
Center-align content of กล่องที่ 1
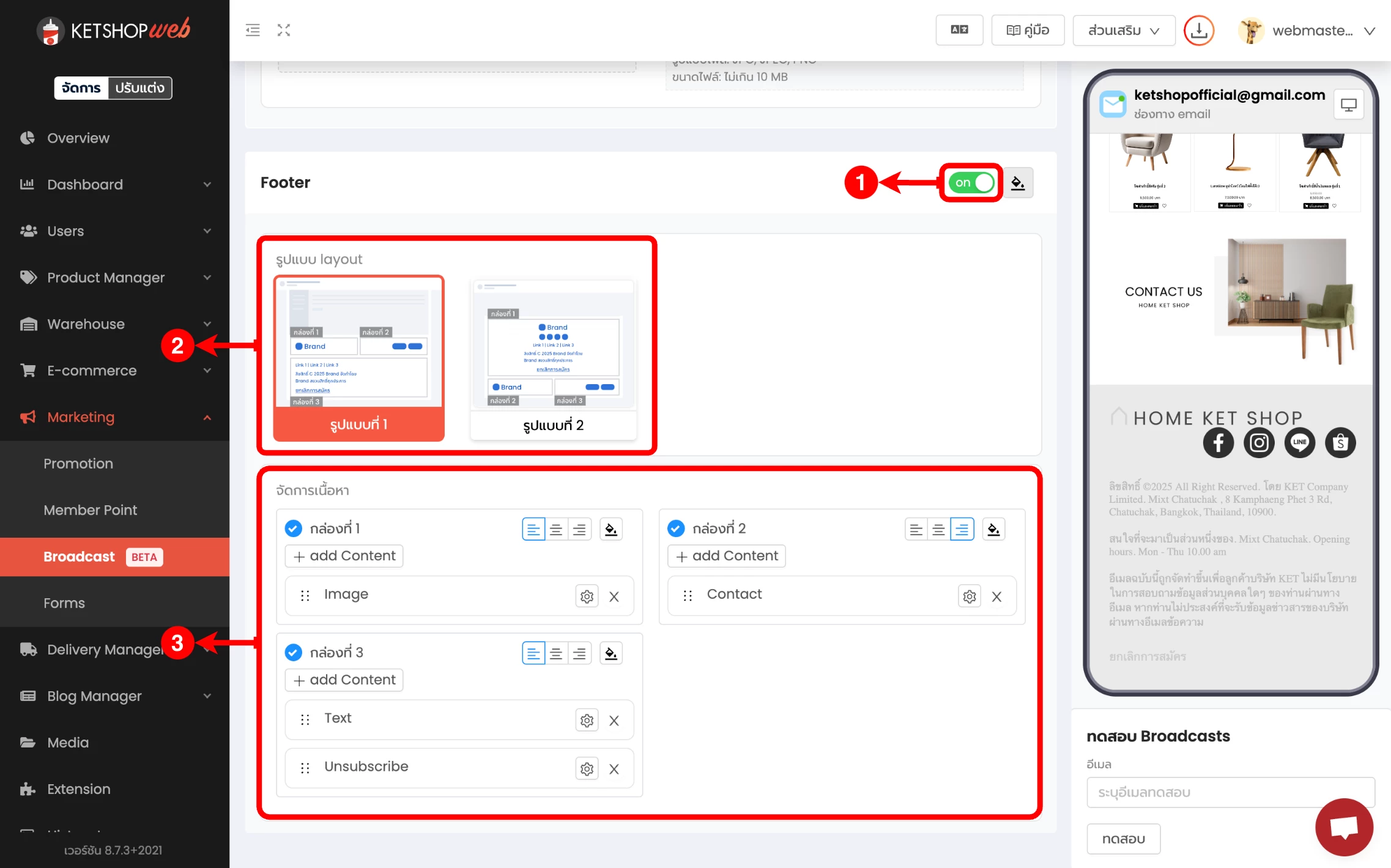point(556,529)
